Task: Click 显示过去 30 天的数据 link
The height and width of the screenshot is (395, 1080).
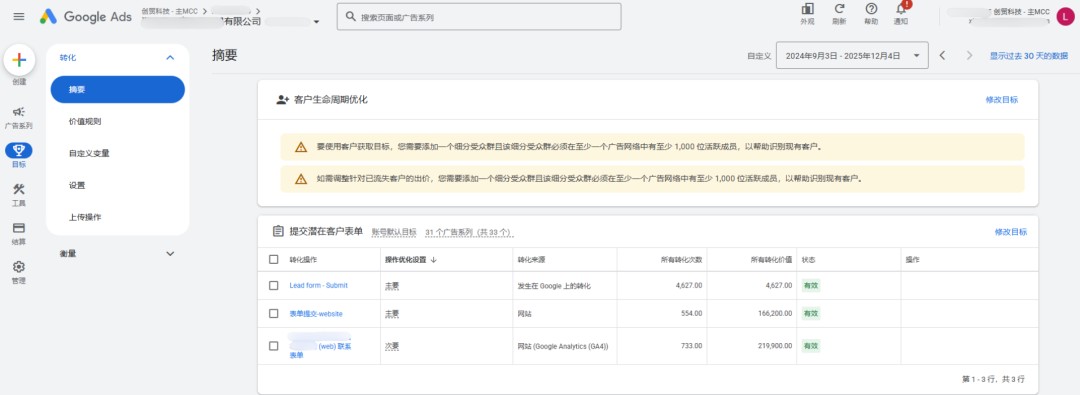Action: coord(1029,56)
